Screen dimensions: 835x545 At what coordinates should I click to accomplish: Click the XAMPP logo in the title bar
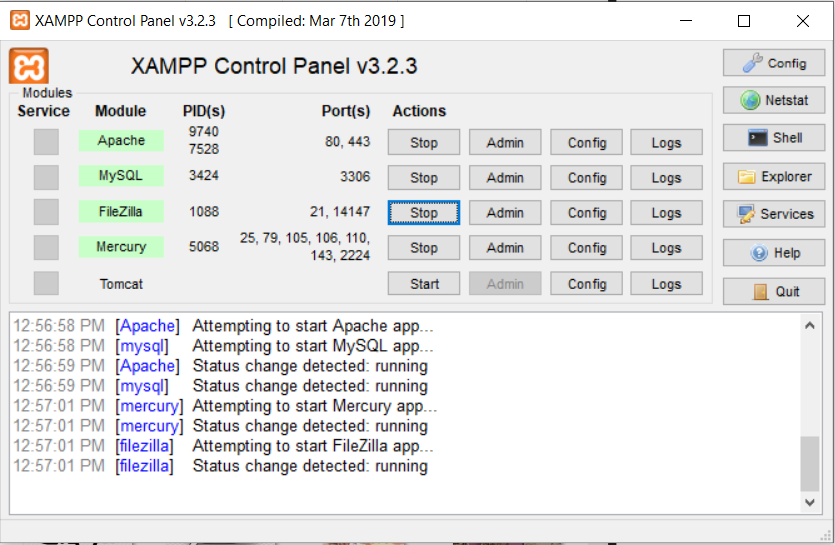20,20
